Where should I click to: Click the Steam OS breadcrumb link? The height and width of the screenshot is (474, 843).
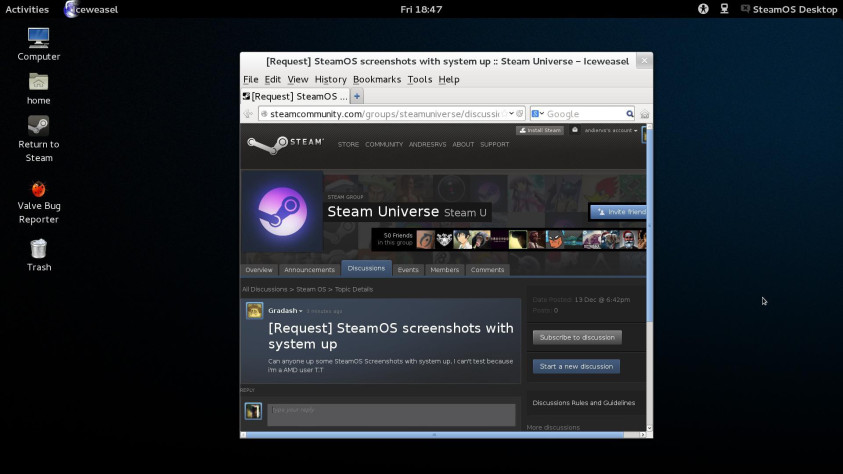tap(311, 289)
